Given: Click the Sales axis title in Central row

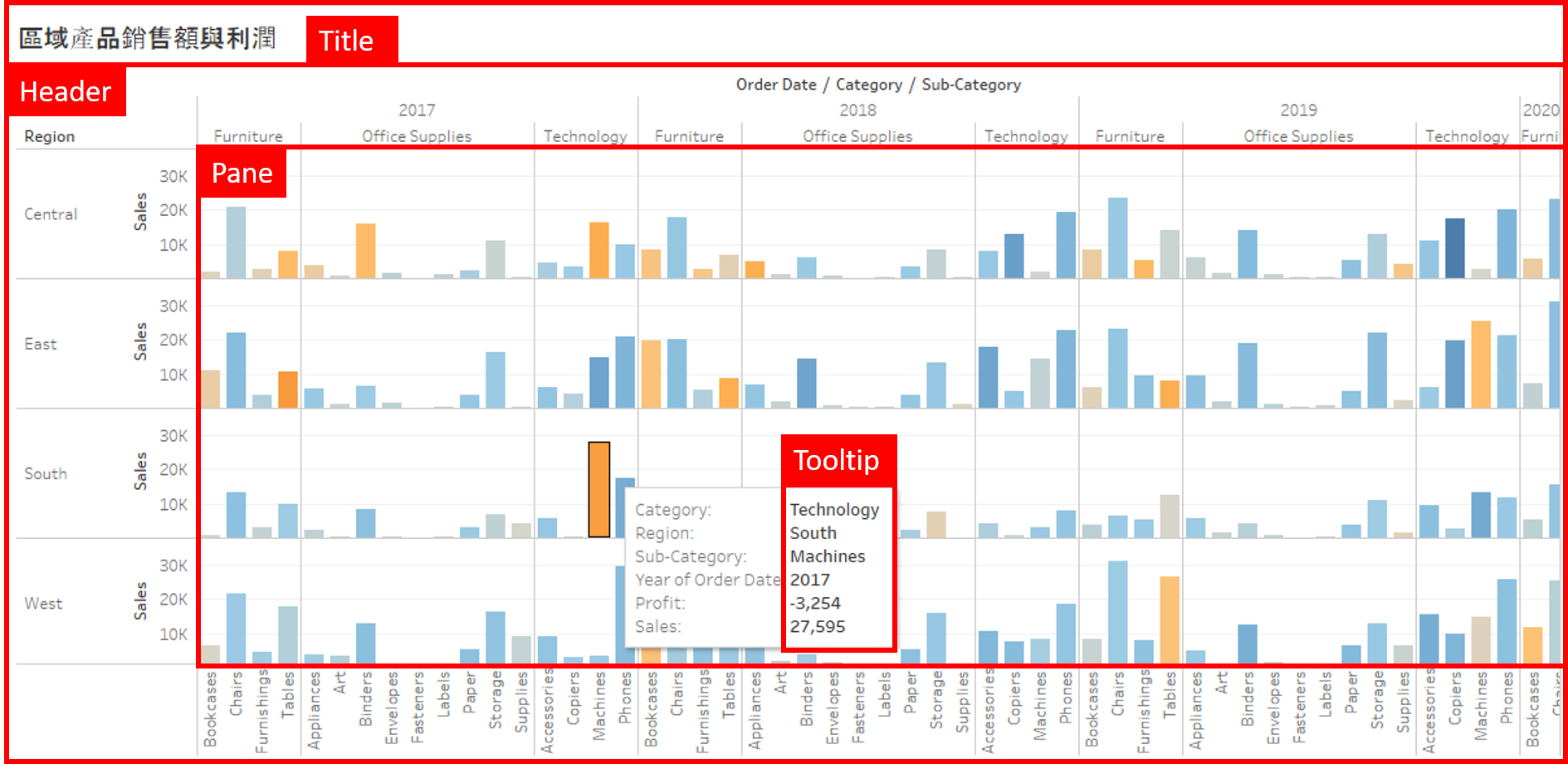Looking at the screenshot, I should [140, 212].
